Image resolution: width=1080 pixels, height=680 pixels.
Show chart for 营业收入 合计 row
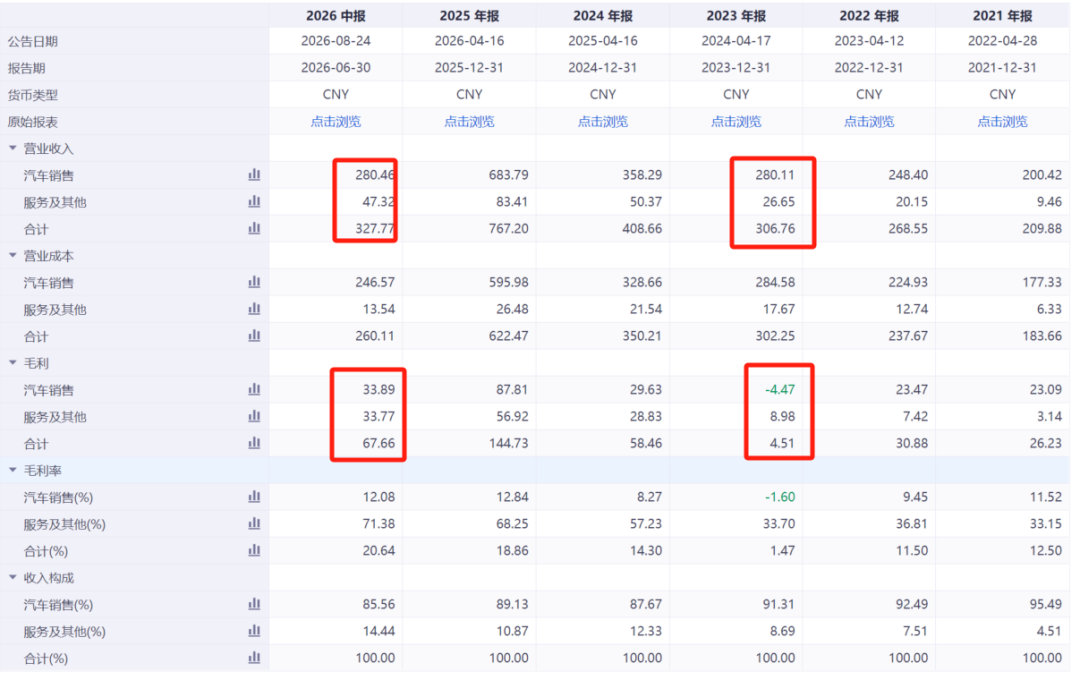pyautogui.click(x=254, y=229)
